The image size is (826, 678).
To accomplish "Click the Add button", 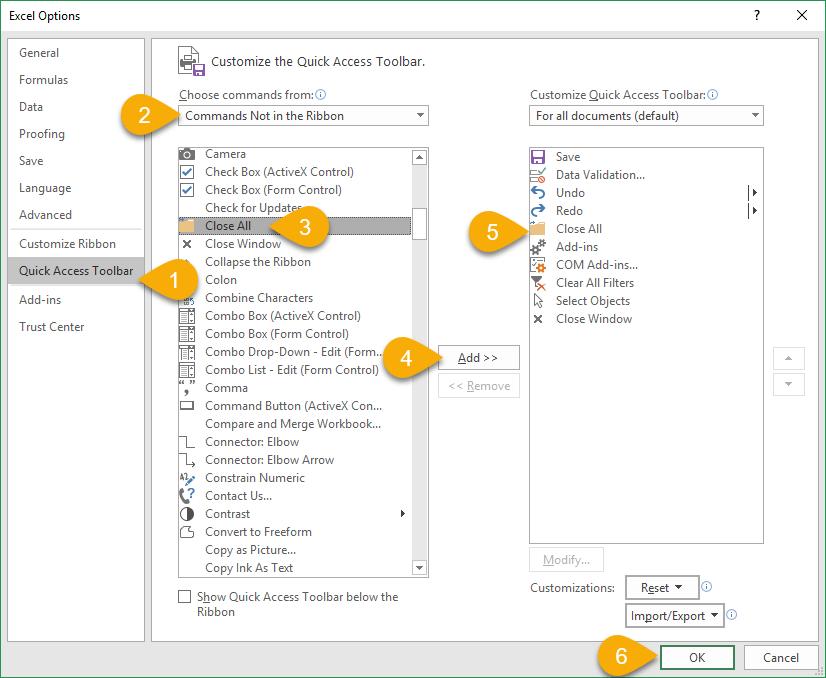I will pyautogui.click(x=478, y=357).
